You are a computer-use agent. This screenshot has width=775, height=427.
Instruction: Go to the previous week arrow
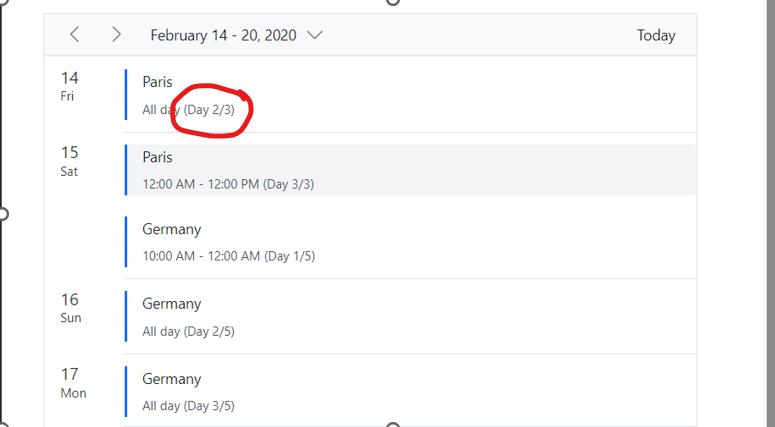tap(75, 35)
